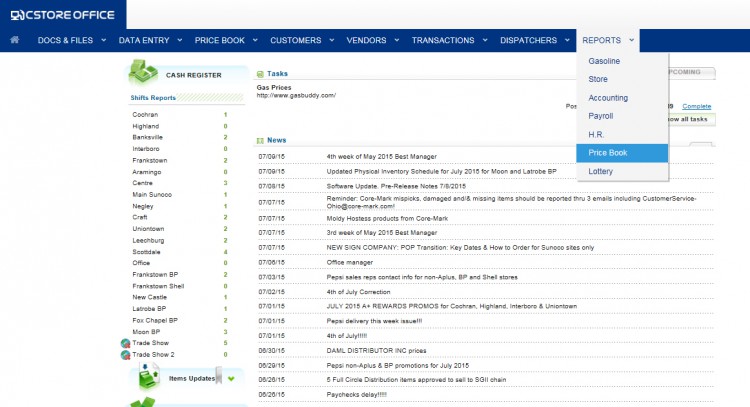
Task: Expand Items Updates green chevron
Action: [x=231, y=379]
